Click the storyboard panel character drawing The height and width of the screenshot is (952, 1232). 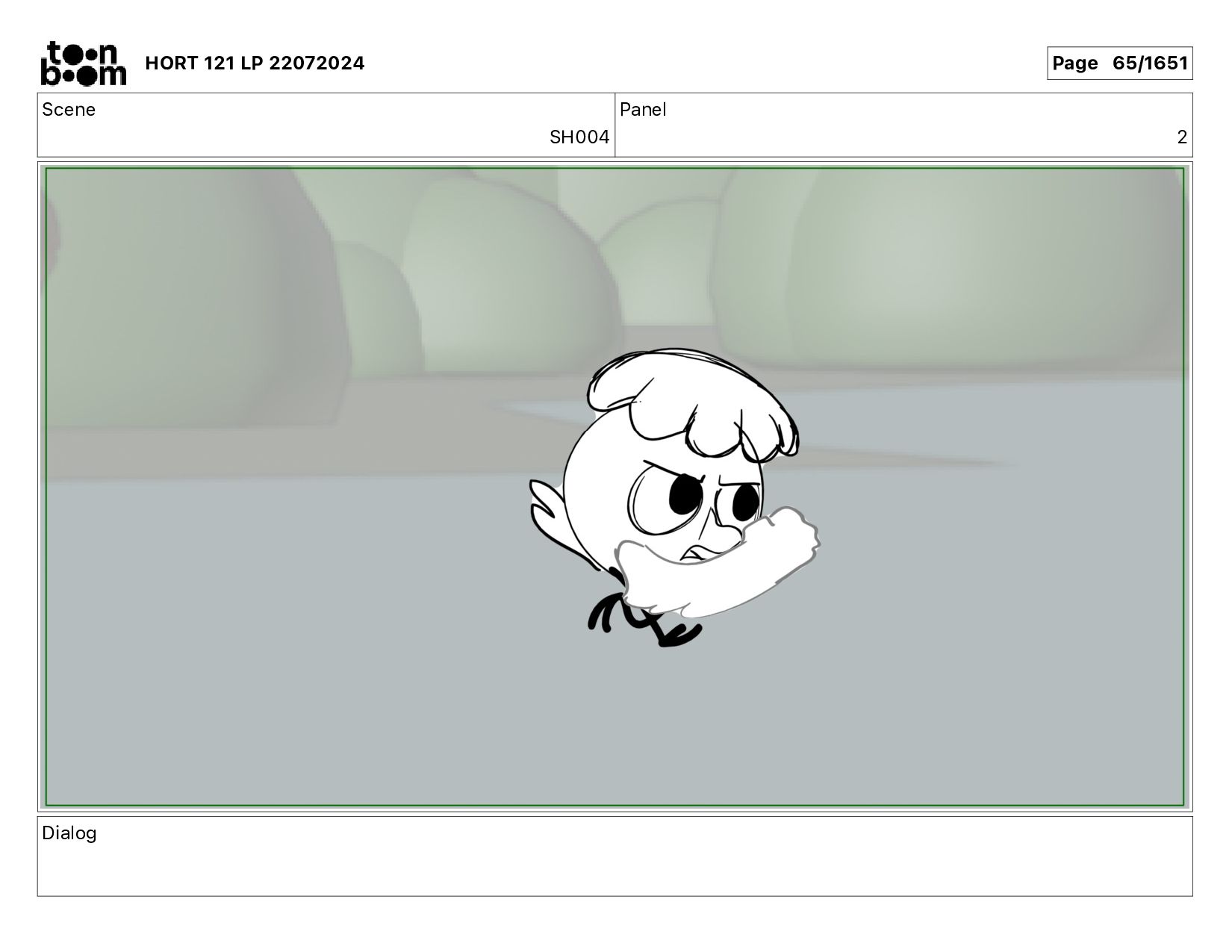click(674, 497)
